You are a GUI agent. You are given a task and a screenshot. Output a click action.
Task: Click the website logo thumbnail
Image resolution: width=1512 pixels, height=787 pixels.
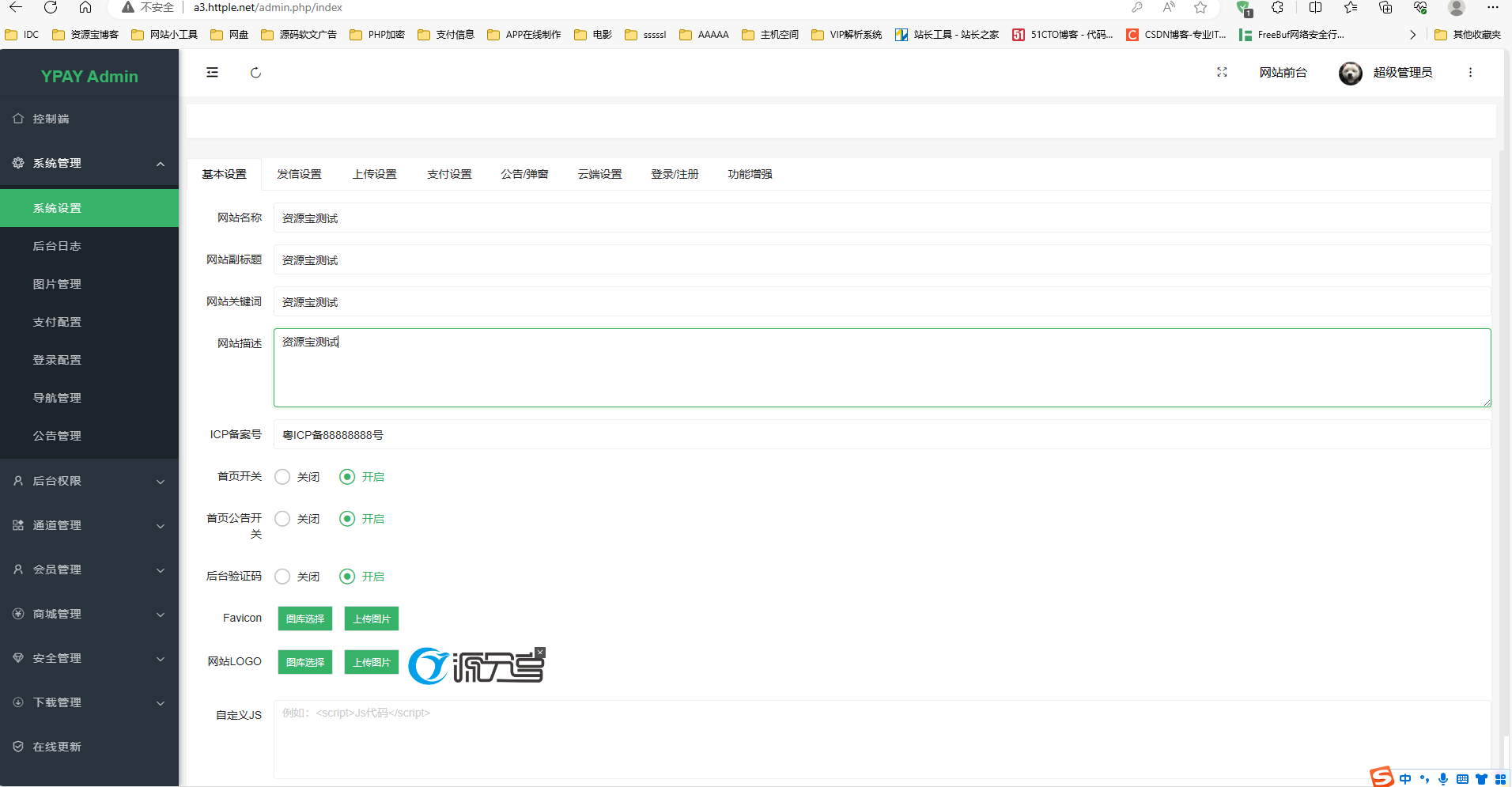coord(476,666)
